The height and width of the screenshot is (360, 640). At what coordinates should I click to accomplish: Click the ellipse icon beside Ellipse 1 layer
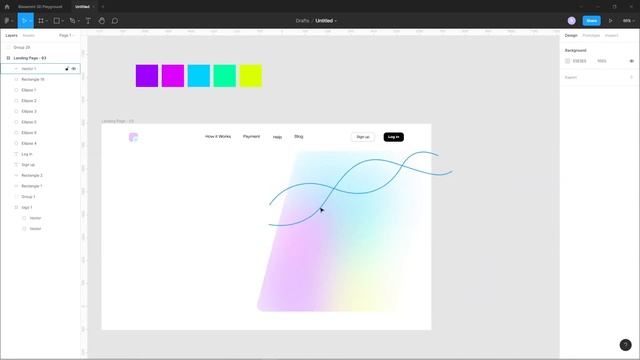click(16, 90)
